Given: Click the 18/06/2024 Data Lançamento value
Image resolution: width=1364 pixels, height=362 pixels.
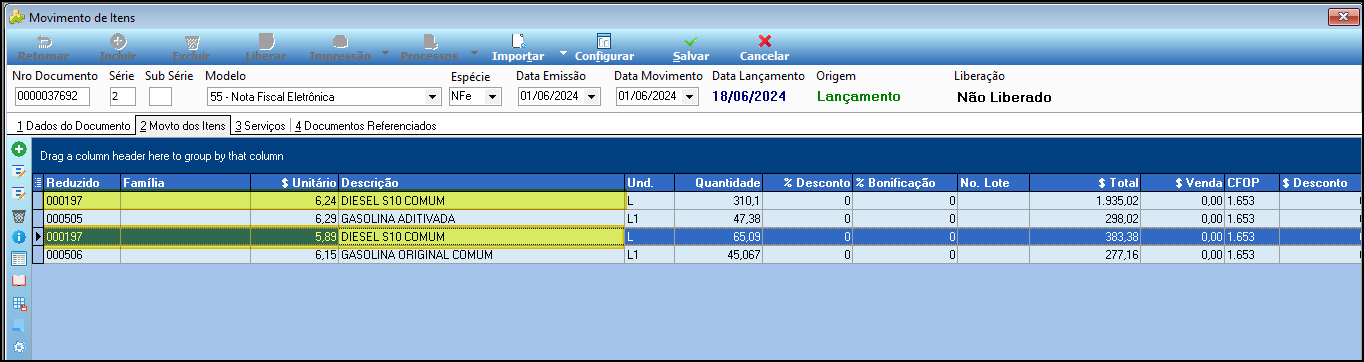Looking at the screenshot, I should pos(749,97).
